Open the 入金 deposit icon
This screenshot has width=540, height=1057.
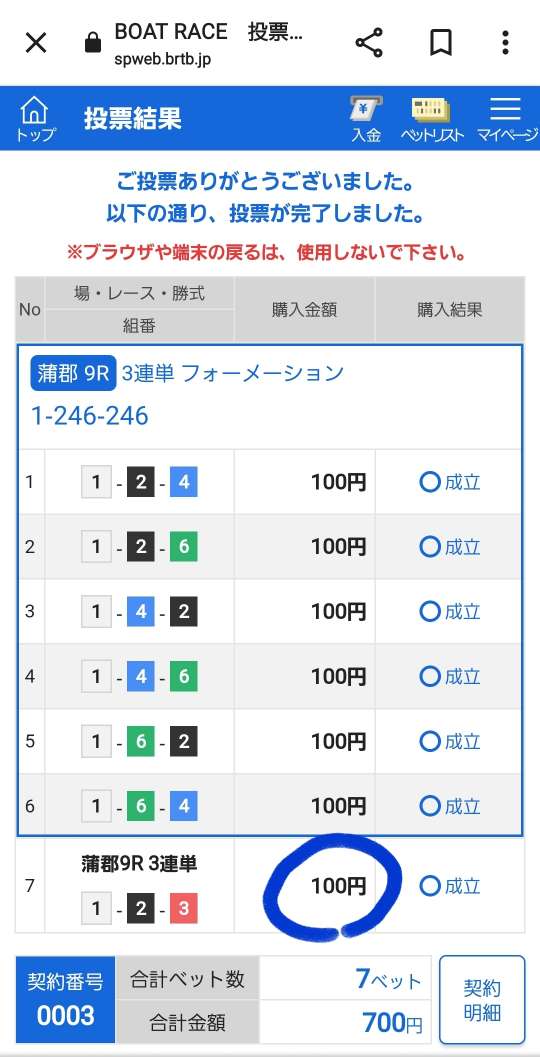pos(366,119)
